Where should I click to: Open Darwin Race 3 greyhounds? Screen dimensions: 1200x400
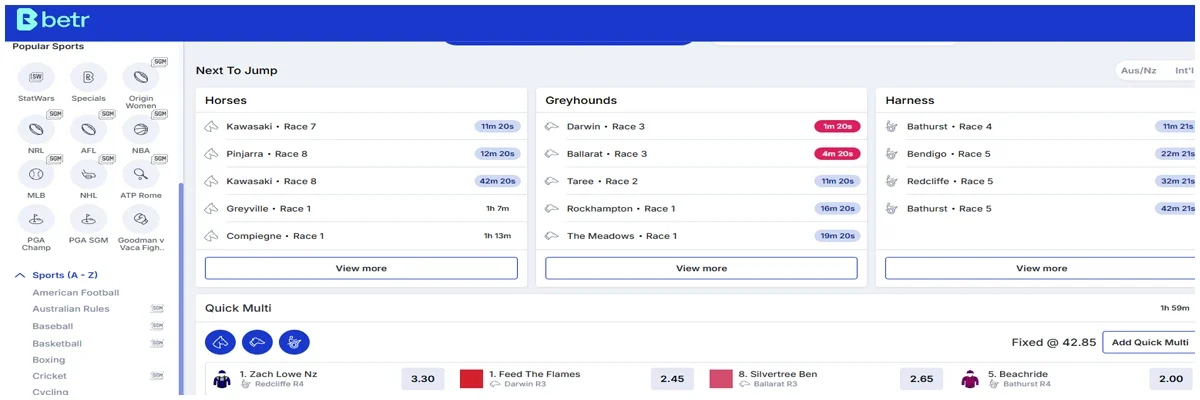point(701,127)
